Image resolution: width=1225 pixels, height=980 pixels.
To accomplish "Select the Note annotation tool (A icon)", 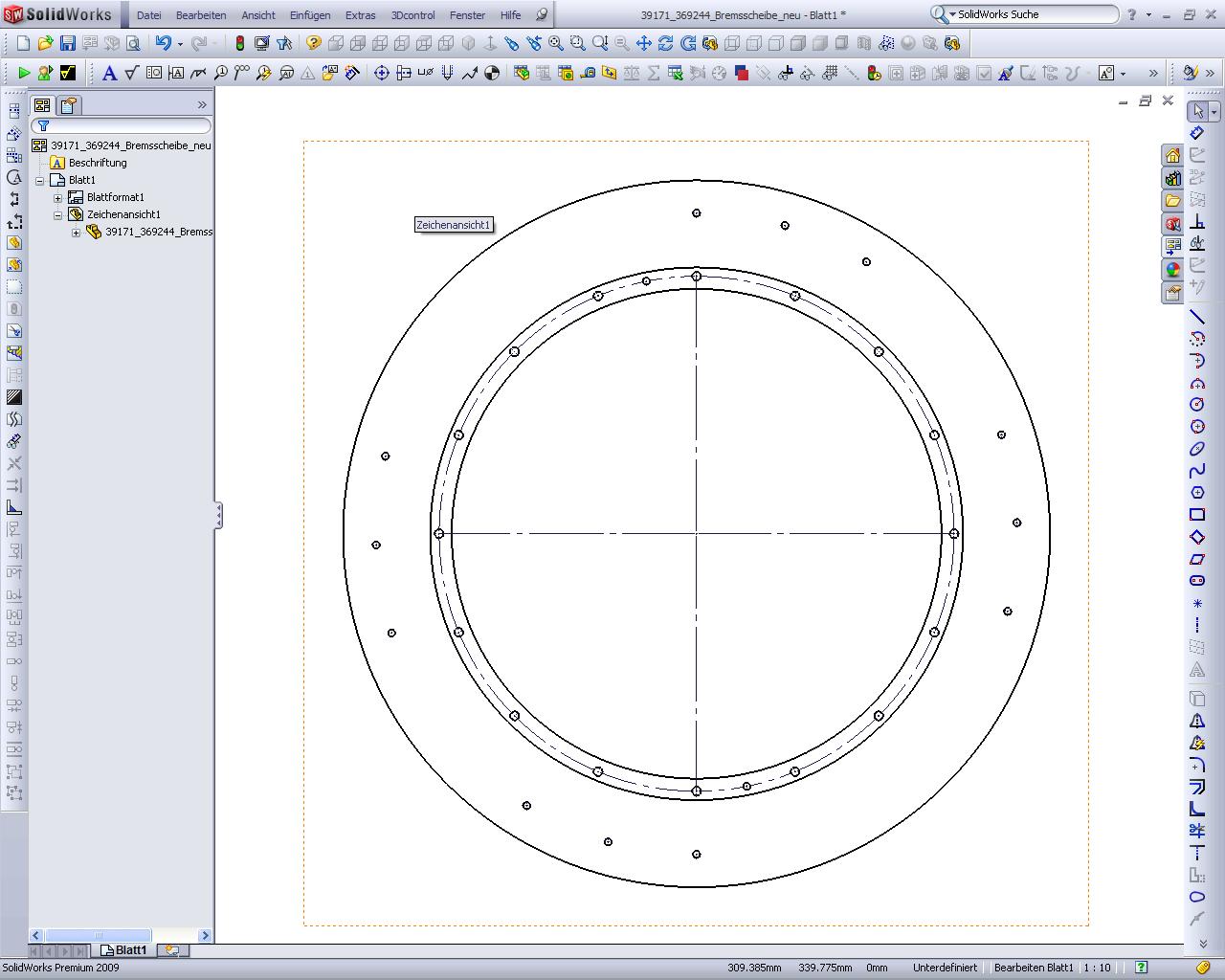I will coord(109,73).
